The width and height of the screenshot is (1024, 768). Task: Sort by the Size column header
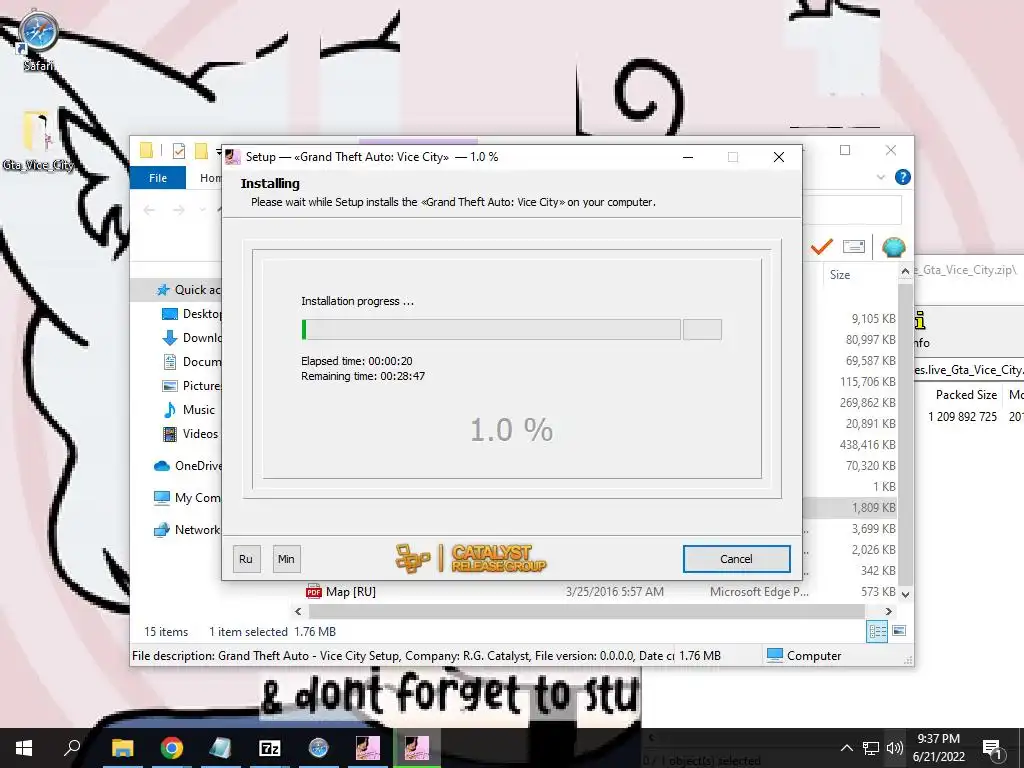click(x=840, y=275)
